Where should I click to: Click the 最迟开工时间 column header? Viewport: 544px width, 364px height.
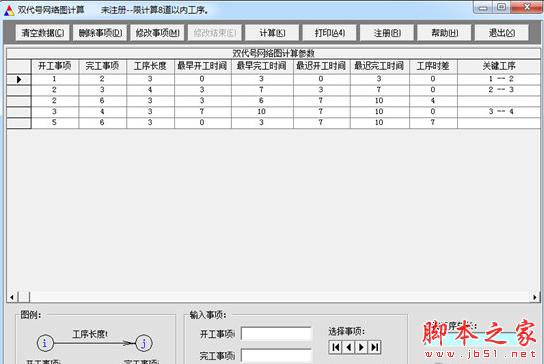coord(322,66)
